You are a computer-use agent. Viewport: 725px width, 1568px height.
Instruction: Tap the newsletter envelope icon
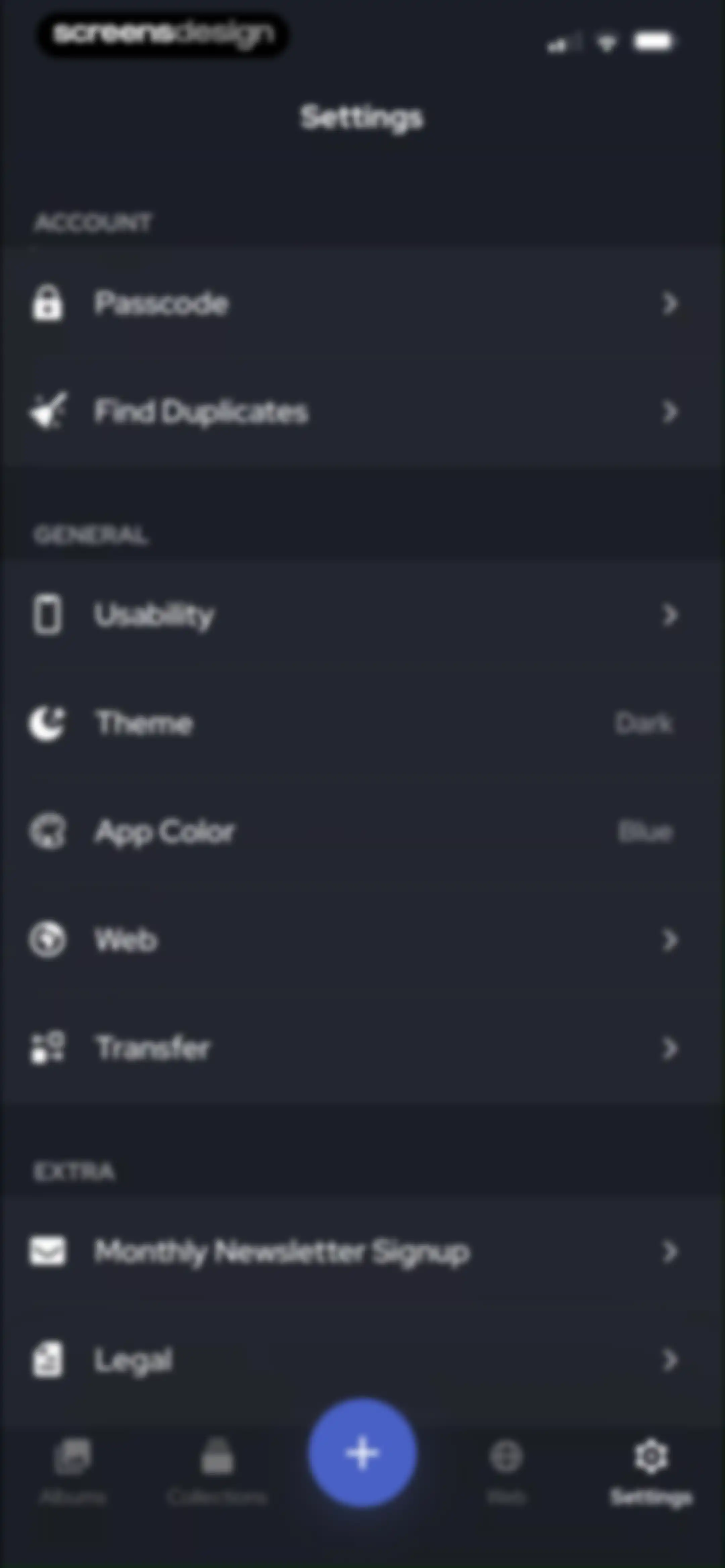(x=47, y=1251)
